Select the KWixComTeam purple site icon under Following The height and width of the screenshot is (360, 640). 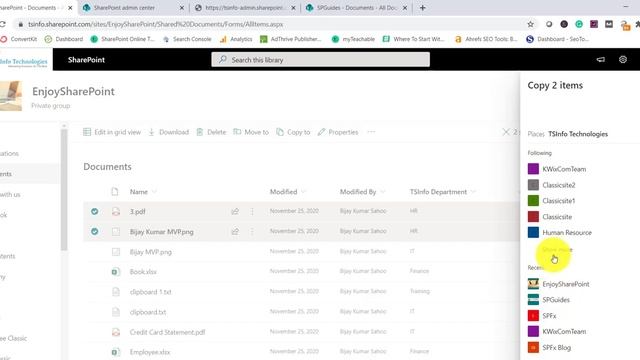tap(533, 169)
